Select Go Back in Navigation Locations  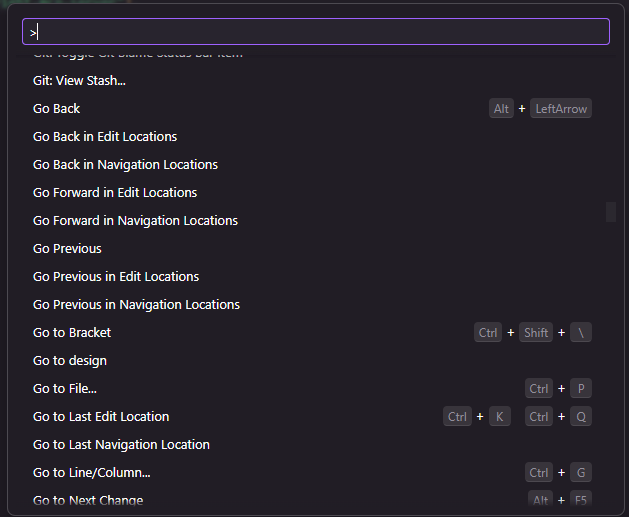pos(125,164)
